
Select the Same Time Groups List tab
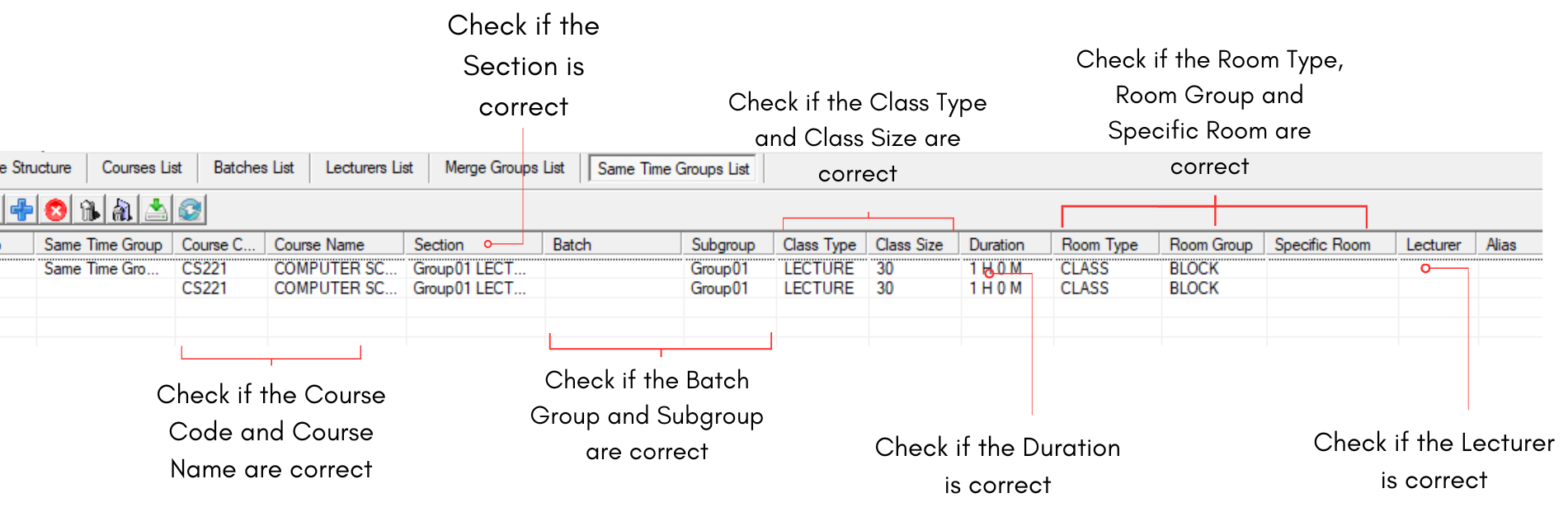[x=673, y=168]
